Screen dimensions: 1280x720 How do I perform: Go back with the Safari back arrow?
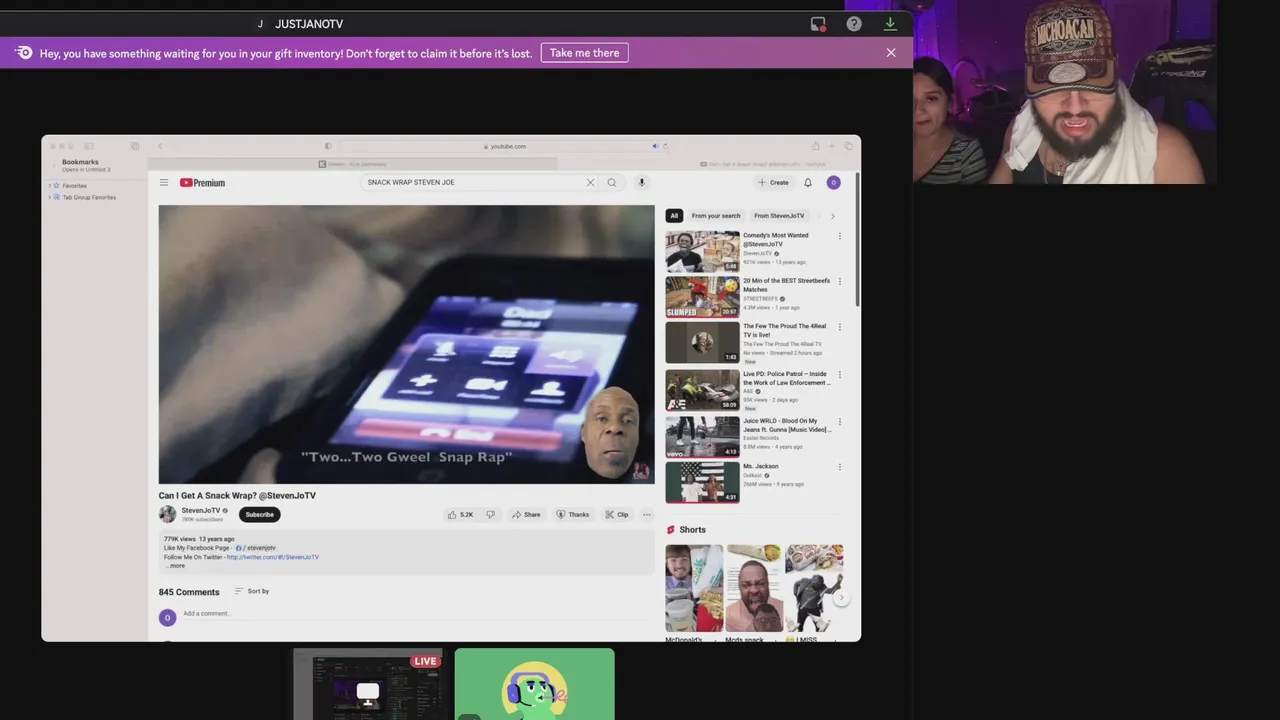(160, 146)
